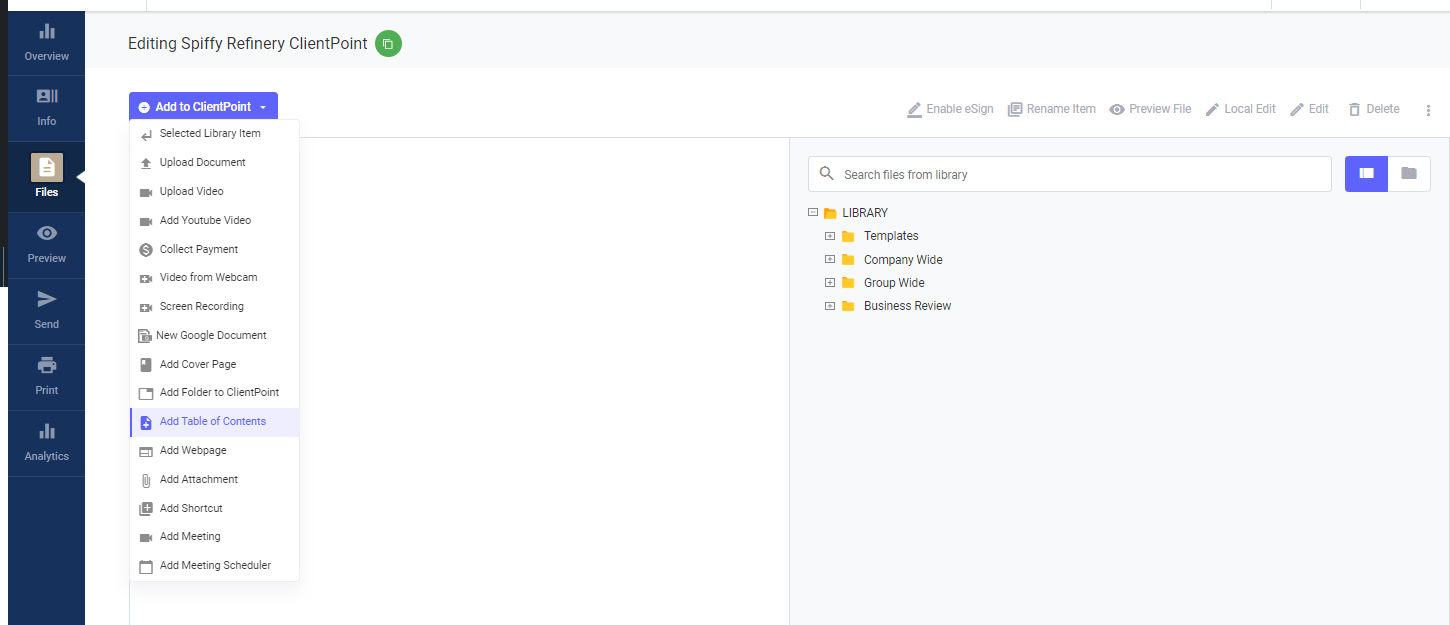Click the three-dot more options icon

(1428, 110)
